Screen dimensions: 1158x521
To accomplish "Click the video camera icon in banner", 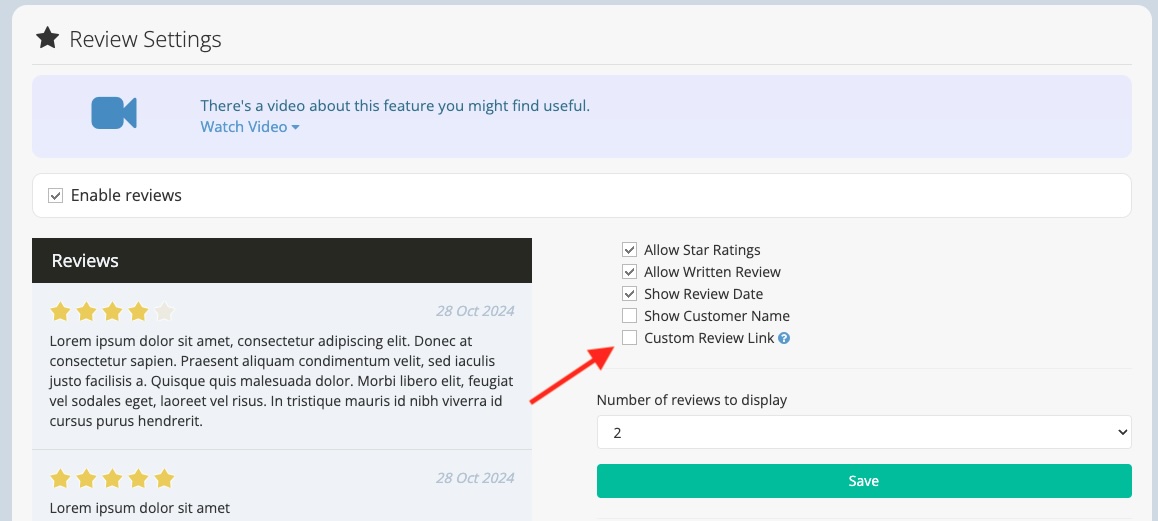I will click(x=114, y=113).
